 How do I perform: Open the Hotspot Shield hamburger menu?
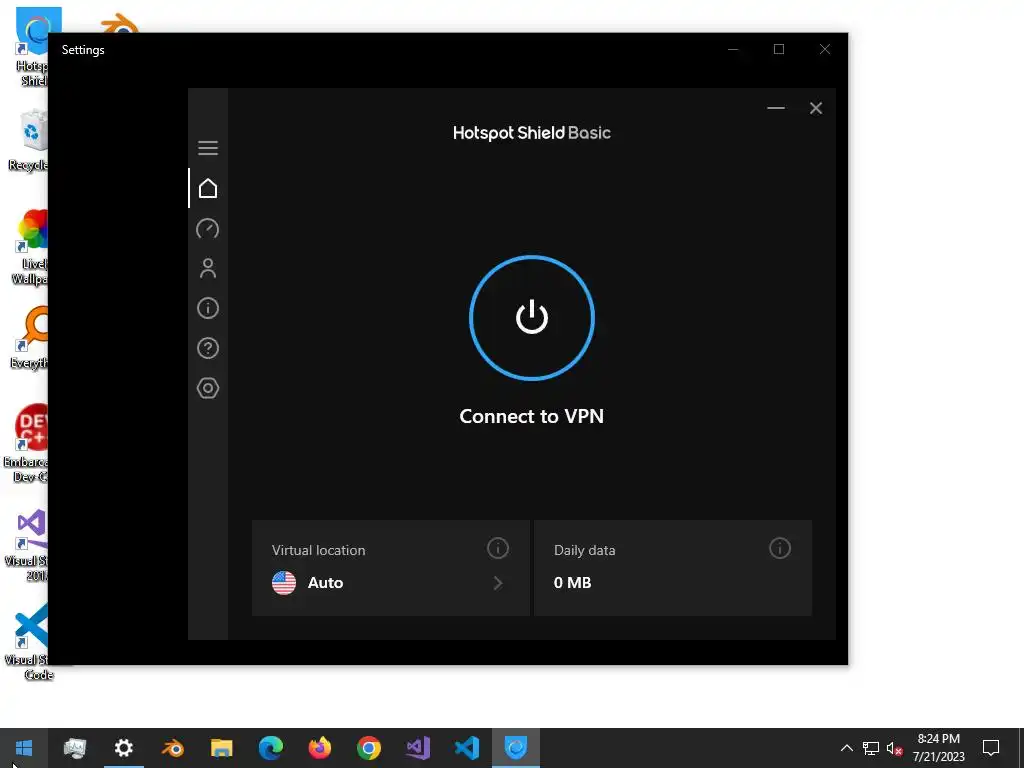pyautogui.click(x=208, y=148)
